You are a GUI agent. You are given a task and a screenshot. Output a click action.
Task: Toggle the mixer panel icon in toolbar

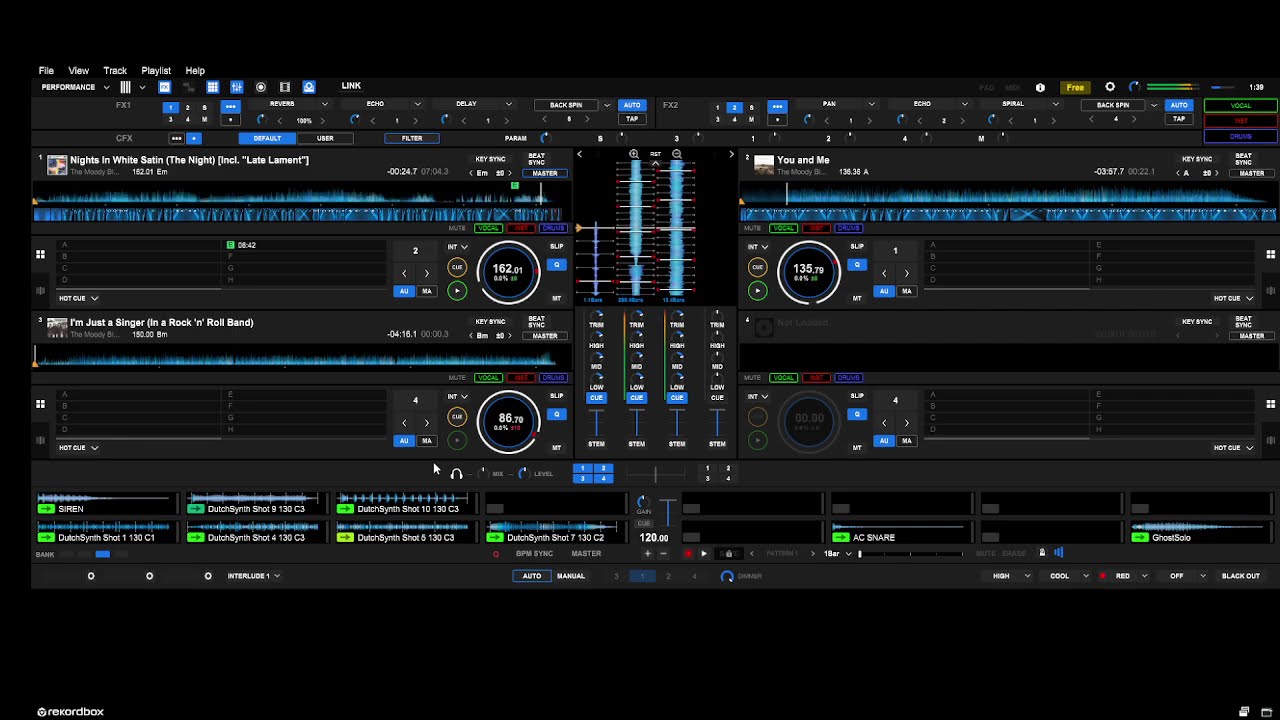tap(237, 87)
